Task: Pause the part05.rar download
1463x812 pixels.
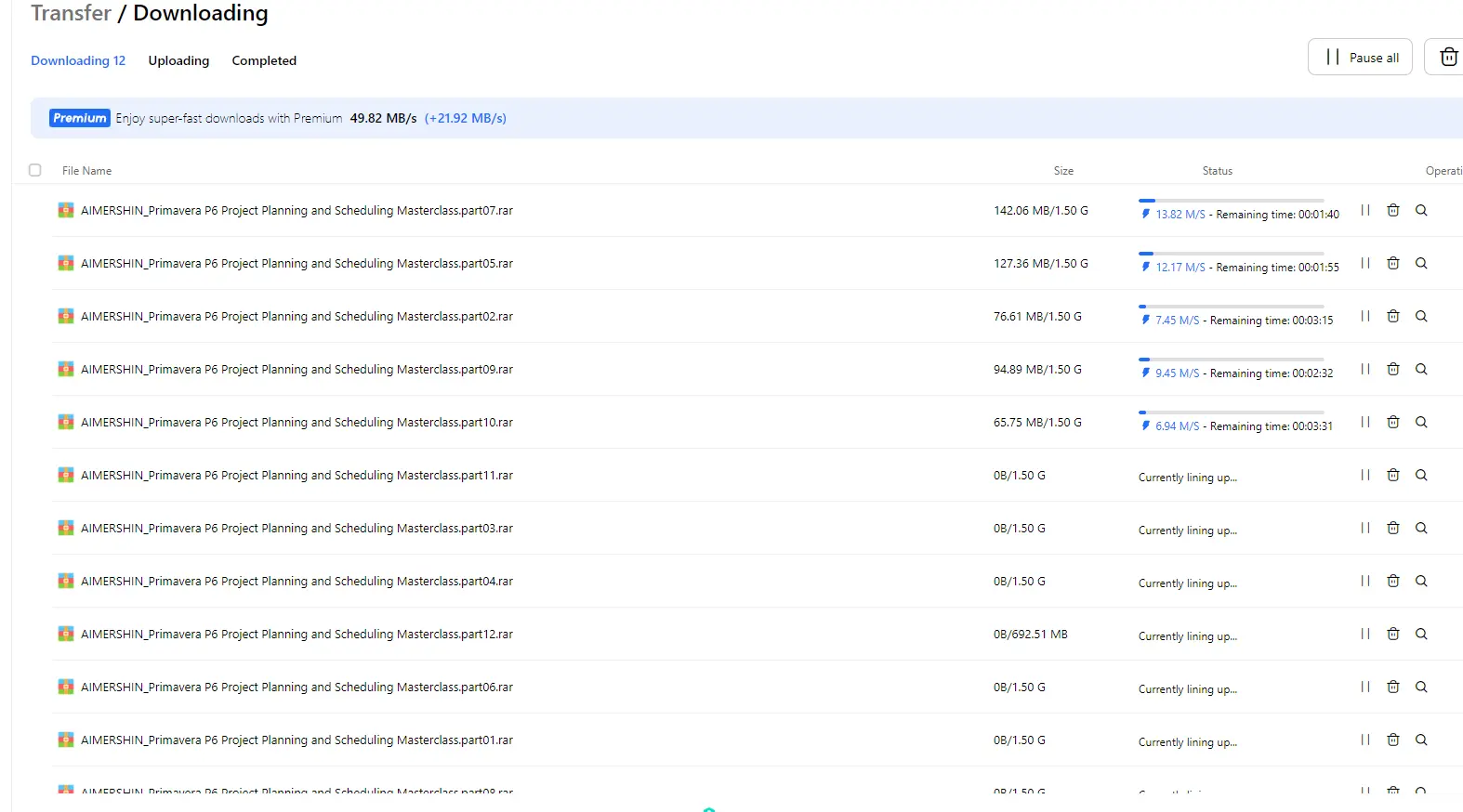Action: [1365, 263]
